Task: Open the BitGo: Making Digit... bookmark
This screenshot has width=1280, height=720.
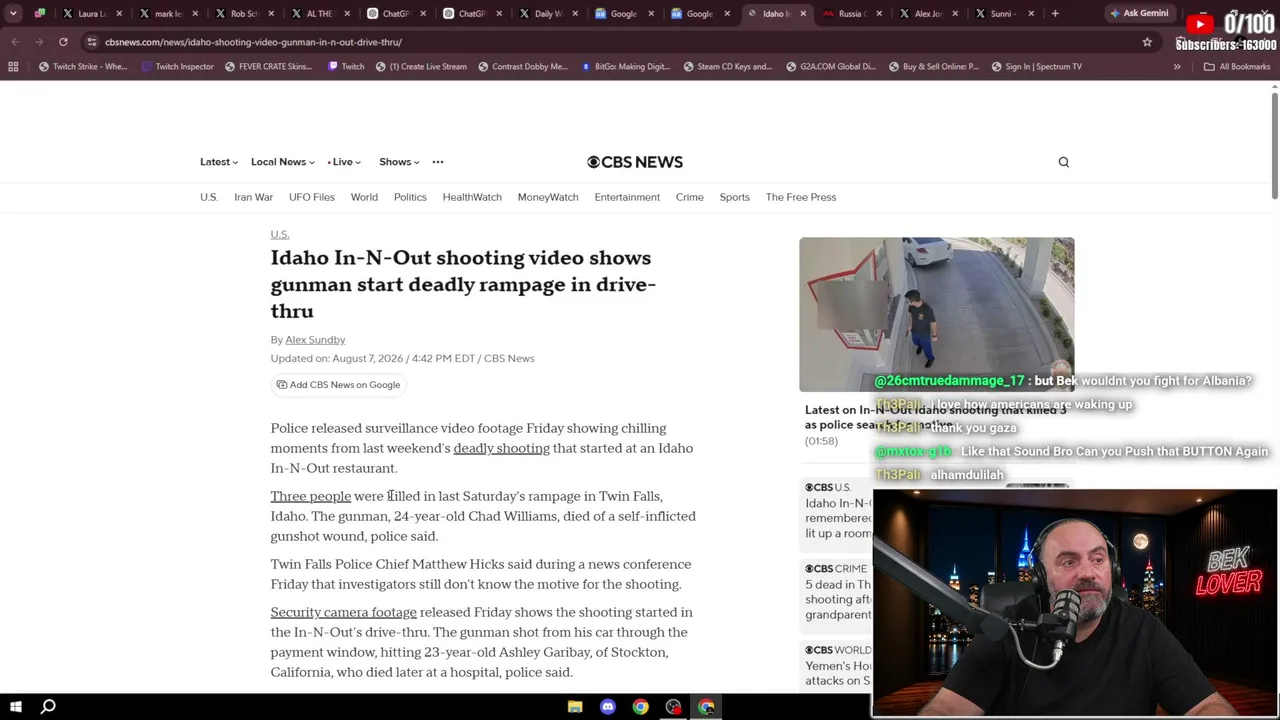Action: coord(625,67)
